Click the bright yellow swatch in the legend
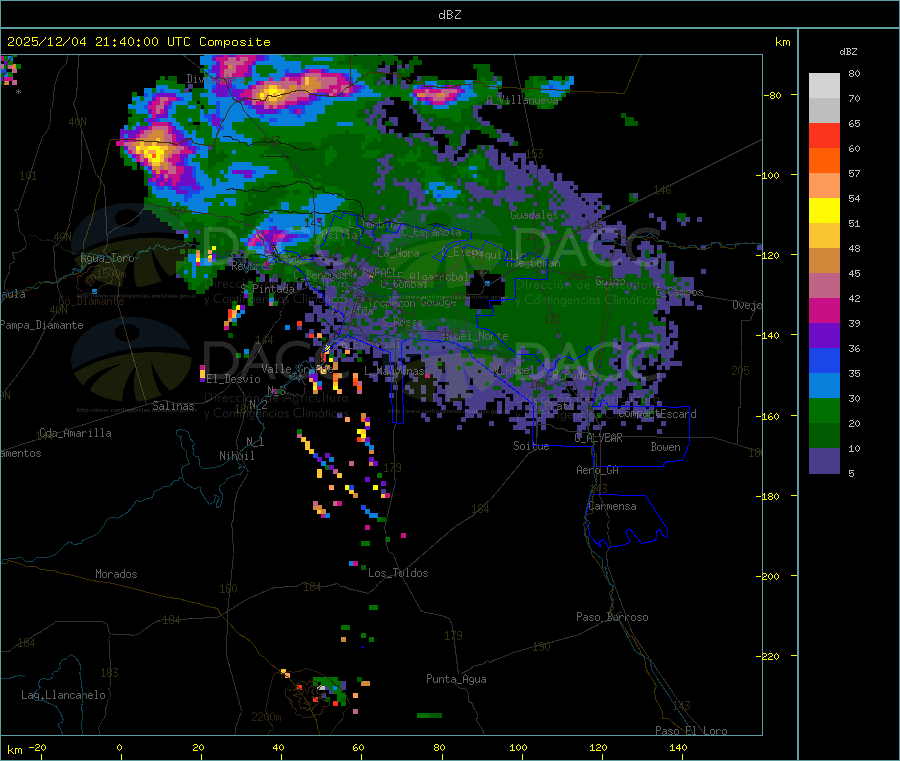900x761 pixels. (824, 211)
